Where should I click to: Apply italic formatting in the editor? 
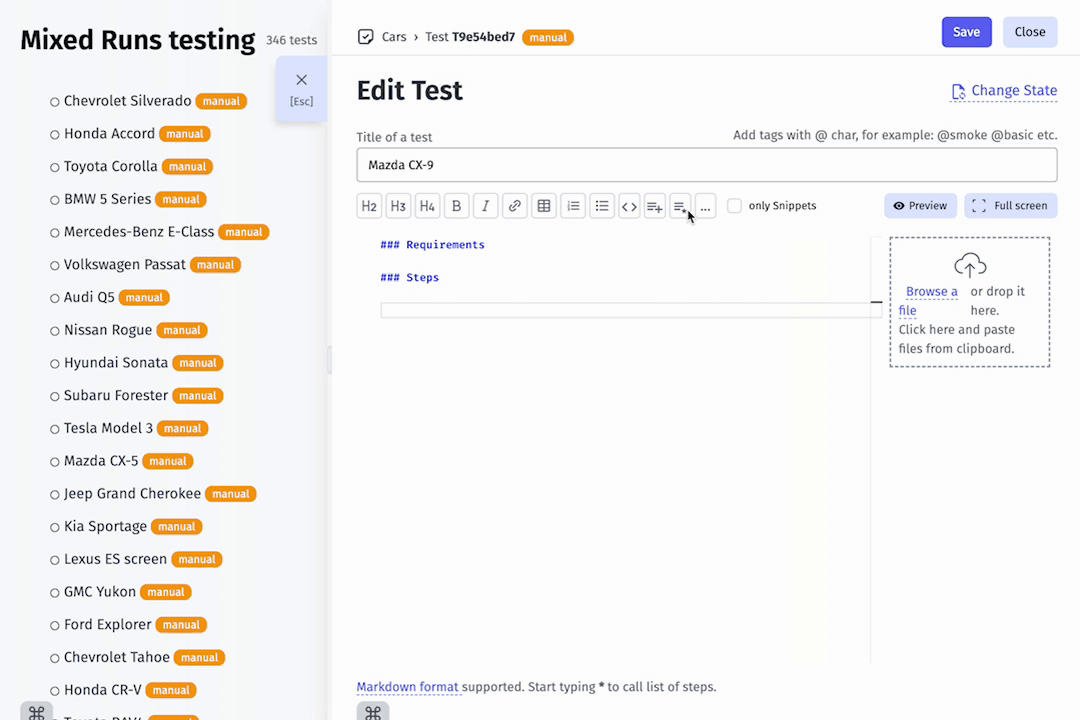[486, 206]
